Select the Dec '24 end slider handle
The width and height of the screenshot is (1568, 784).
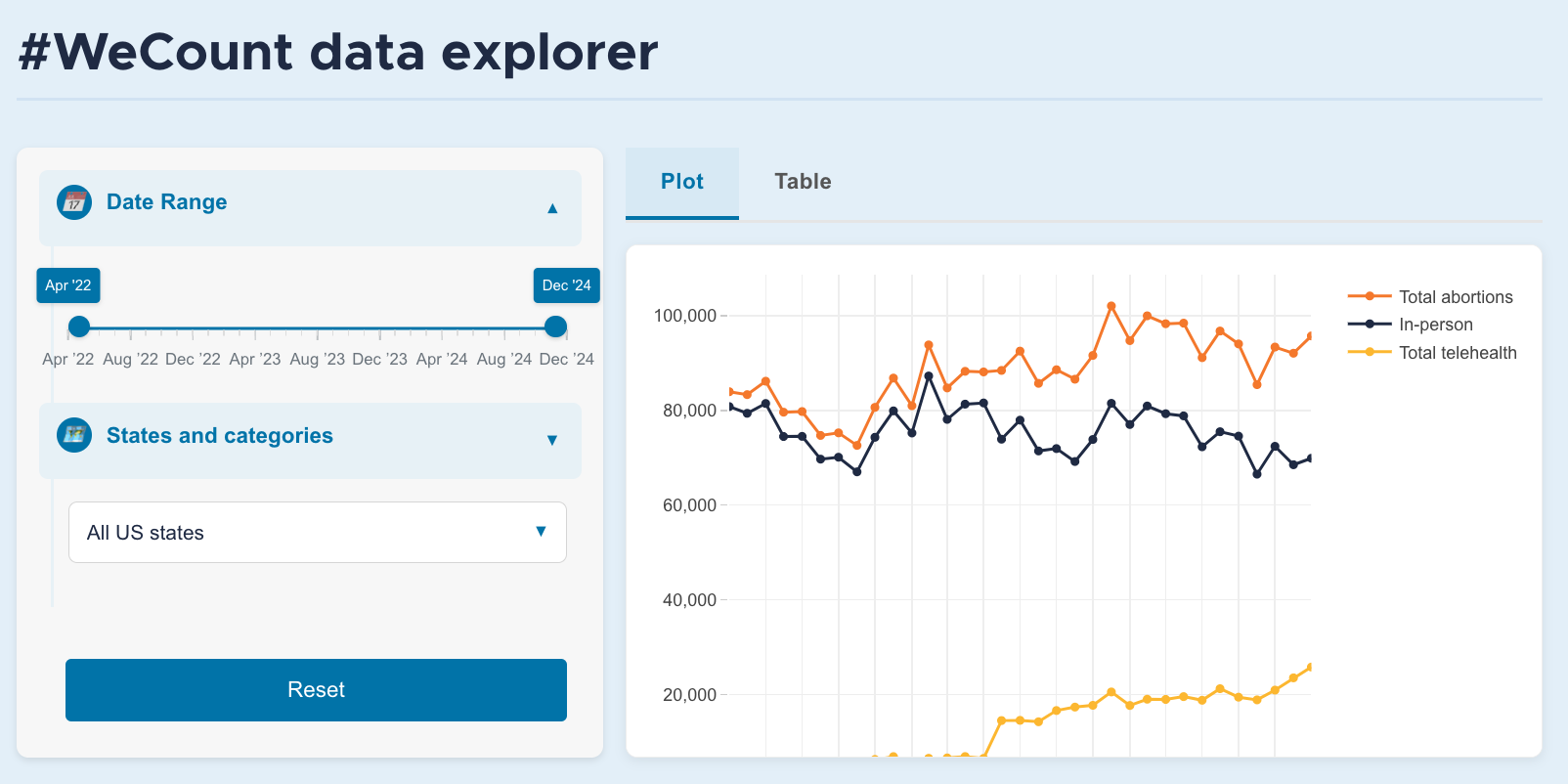555,327
